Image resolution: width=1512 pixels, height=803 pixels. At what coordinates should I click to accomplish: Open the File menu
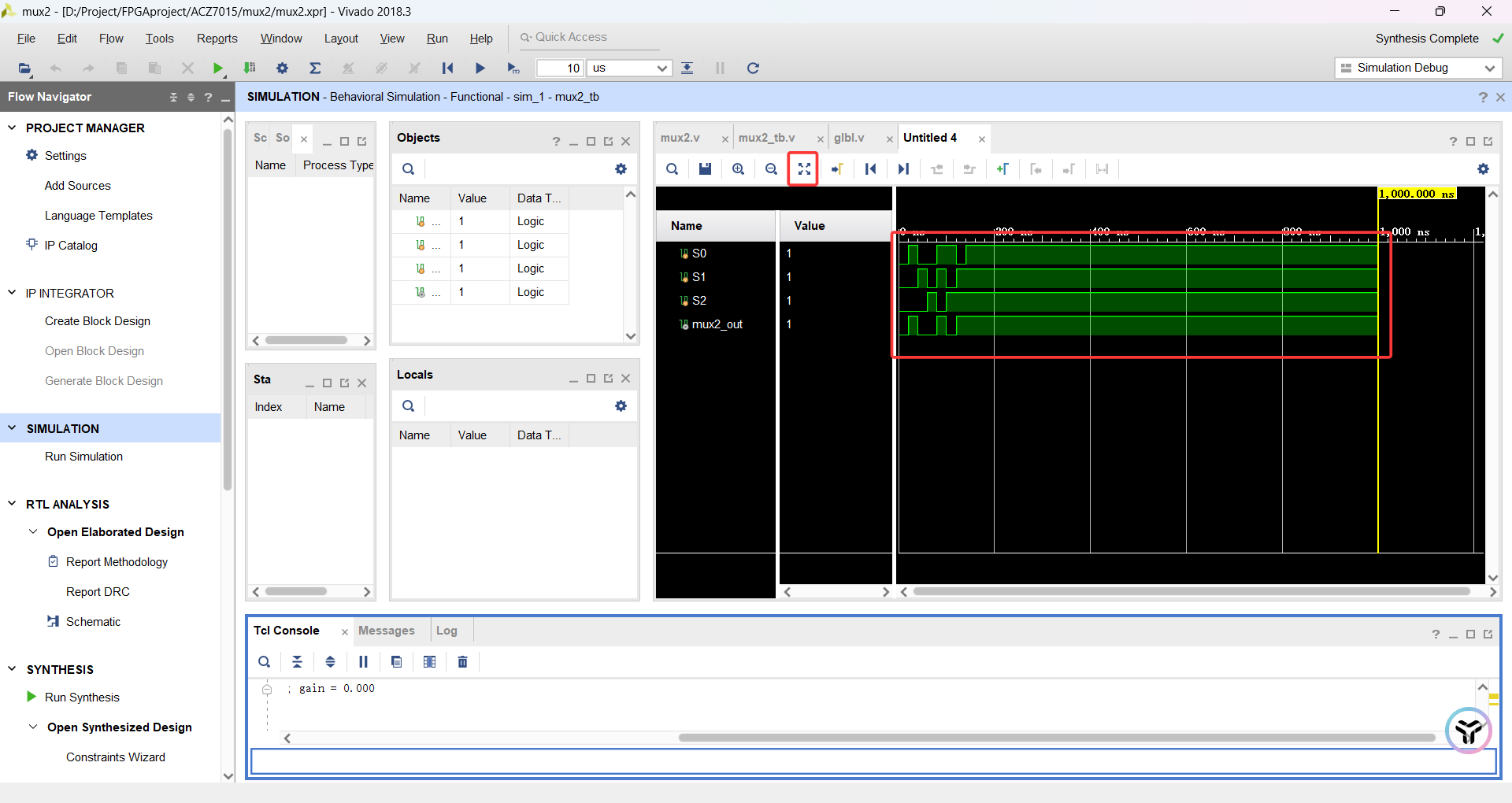tap(26, 39)
